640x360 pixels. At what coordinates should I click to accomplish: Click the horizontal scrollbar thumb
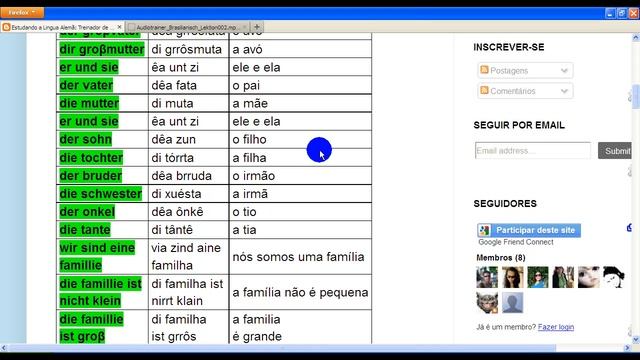(282, 348)
